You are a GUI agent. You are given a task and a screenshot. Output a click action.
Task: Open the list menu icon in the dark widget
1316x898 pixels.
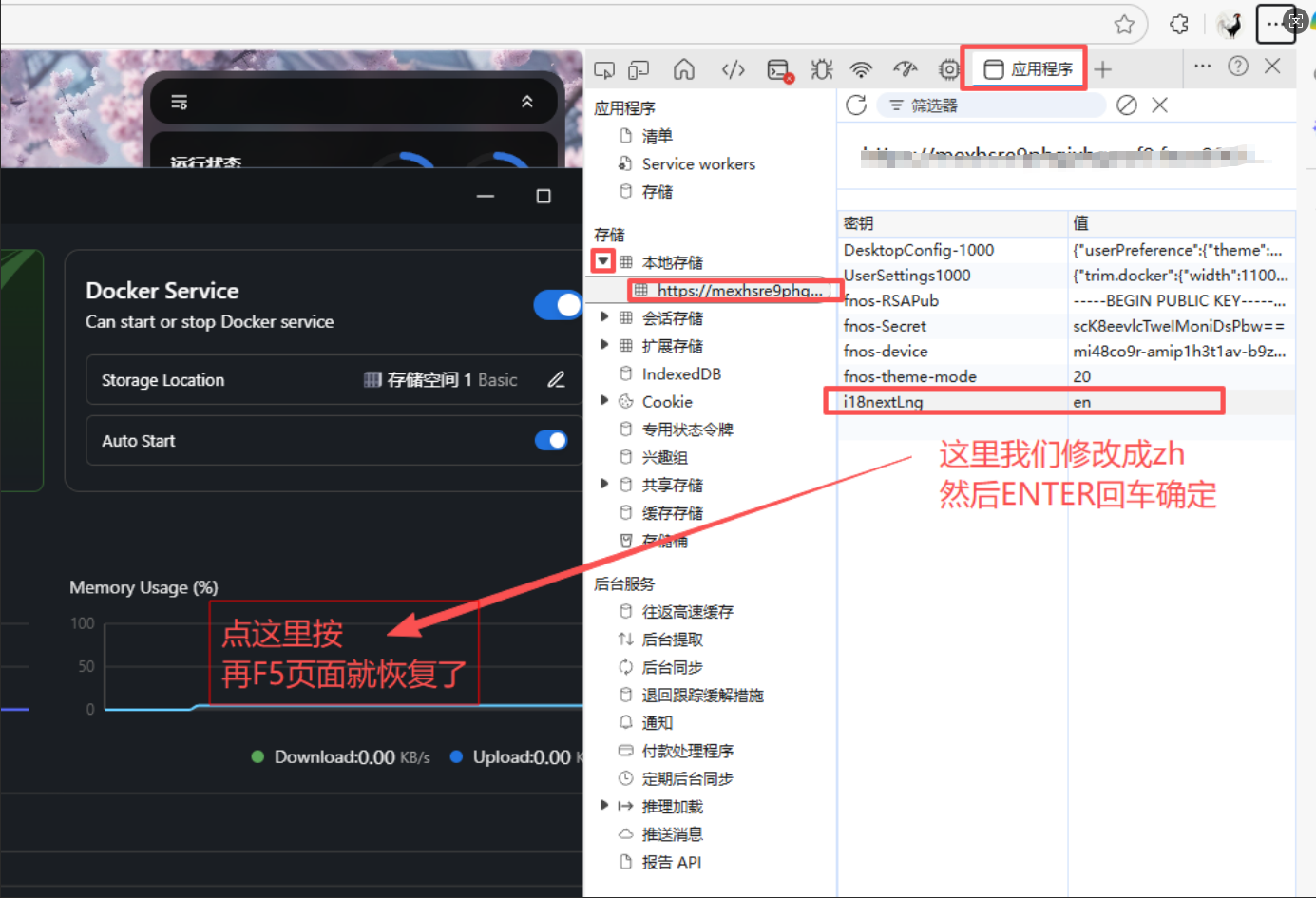(x=179, y=102)
